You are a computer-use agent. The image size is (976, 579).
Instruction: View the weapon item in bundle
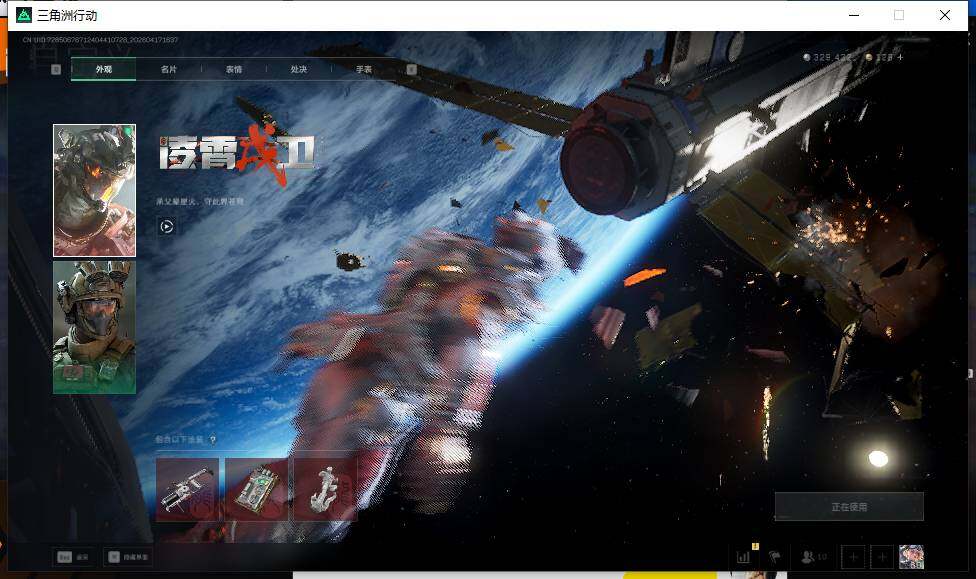[187, 489]
